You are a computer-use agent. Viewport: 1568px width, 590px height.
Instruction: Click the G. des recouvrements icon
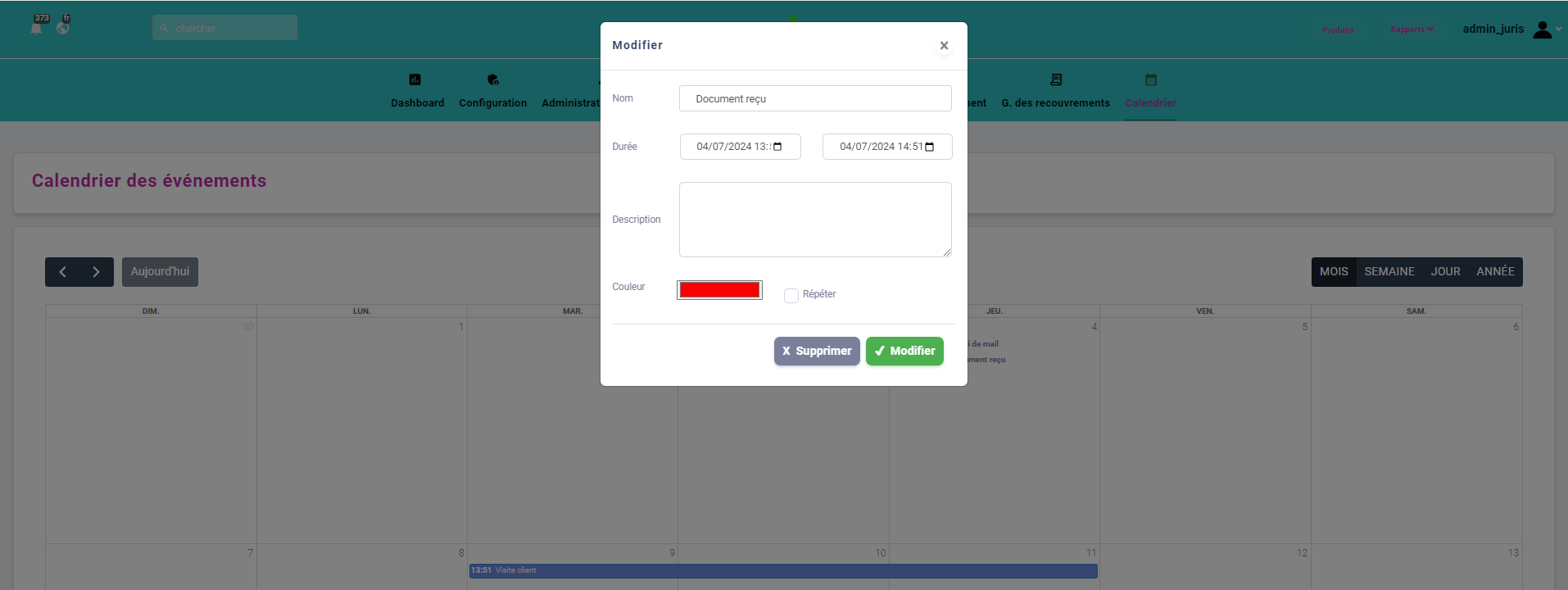(x=1056, y=79)
